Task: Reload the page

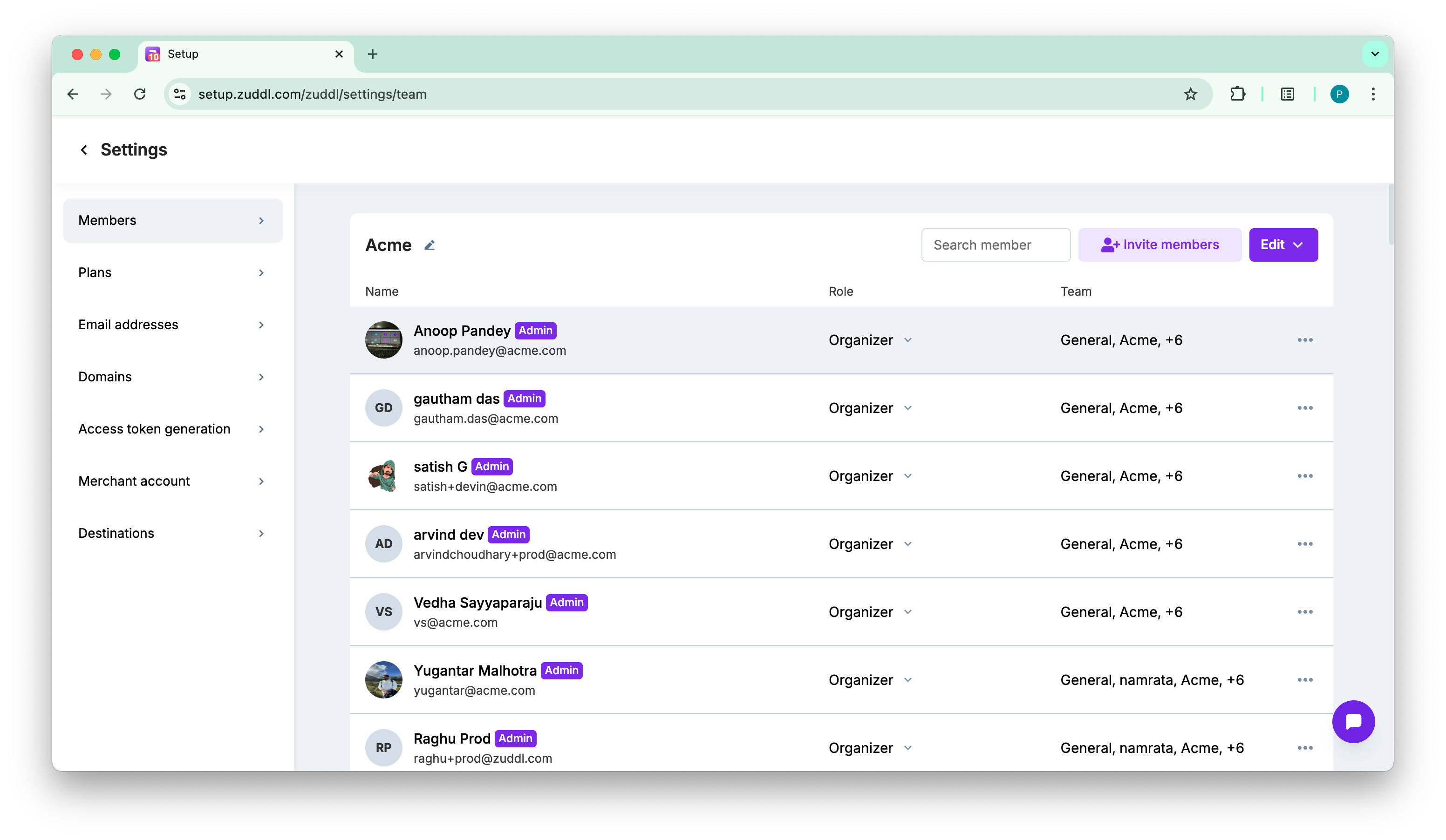Action: (139, 94)
